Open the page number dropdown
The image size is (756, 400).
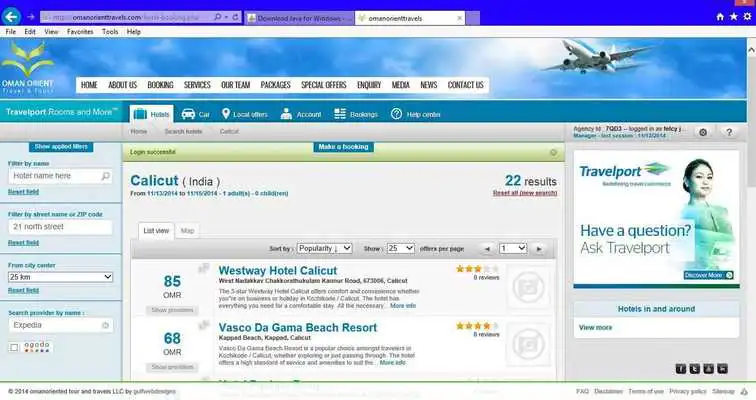tap(513, 248)
